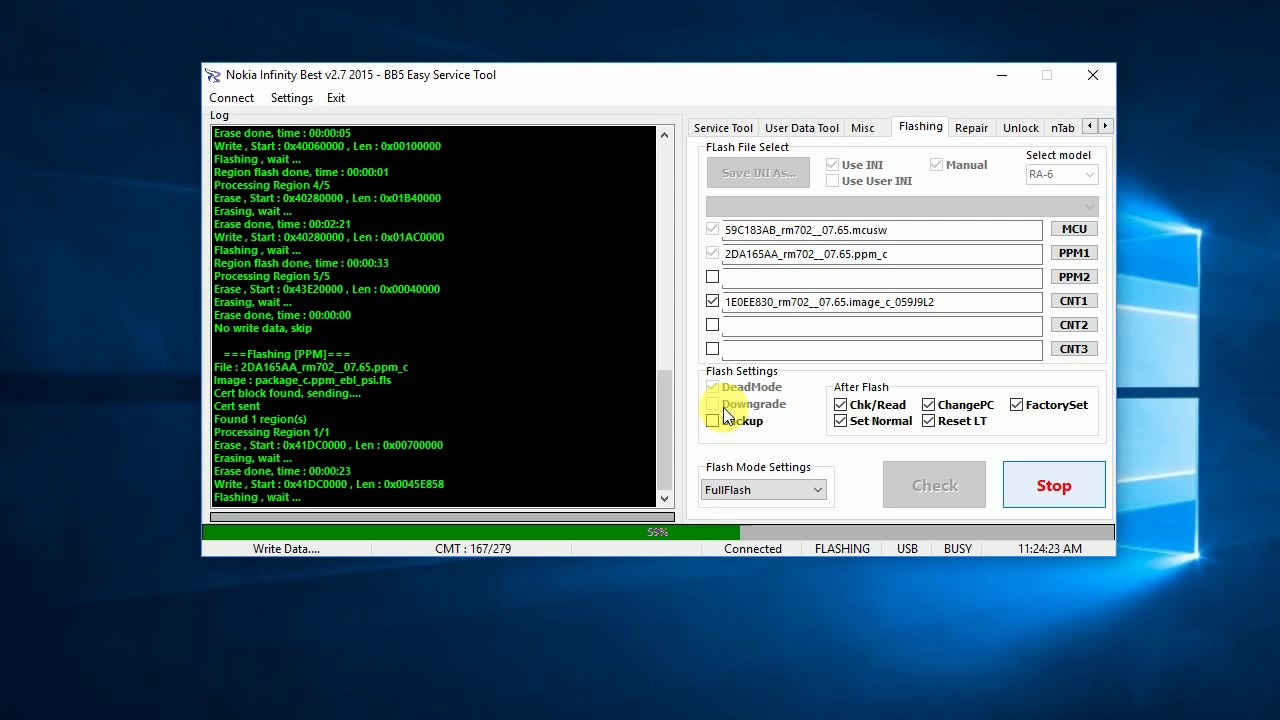This screenshot has height=720, width=1280.
Task: Enable the CNT2 file row checkbox
Action: (712, 325)
